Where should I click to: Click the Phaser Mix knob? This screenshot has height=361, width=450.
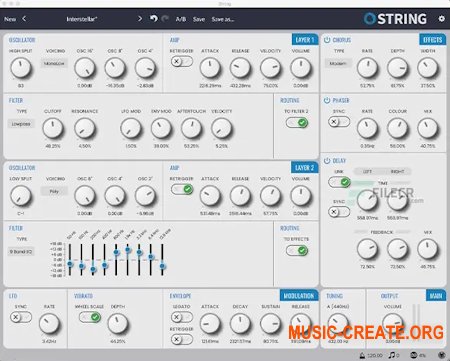428,129
